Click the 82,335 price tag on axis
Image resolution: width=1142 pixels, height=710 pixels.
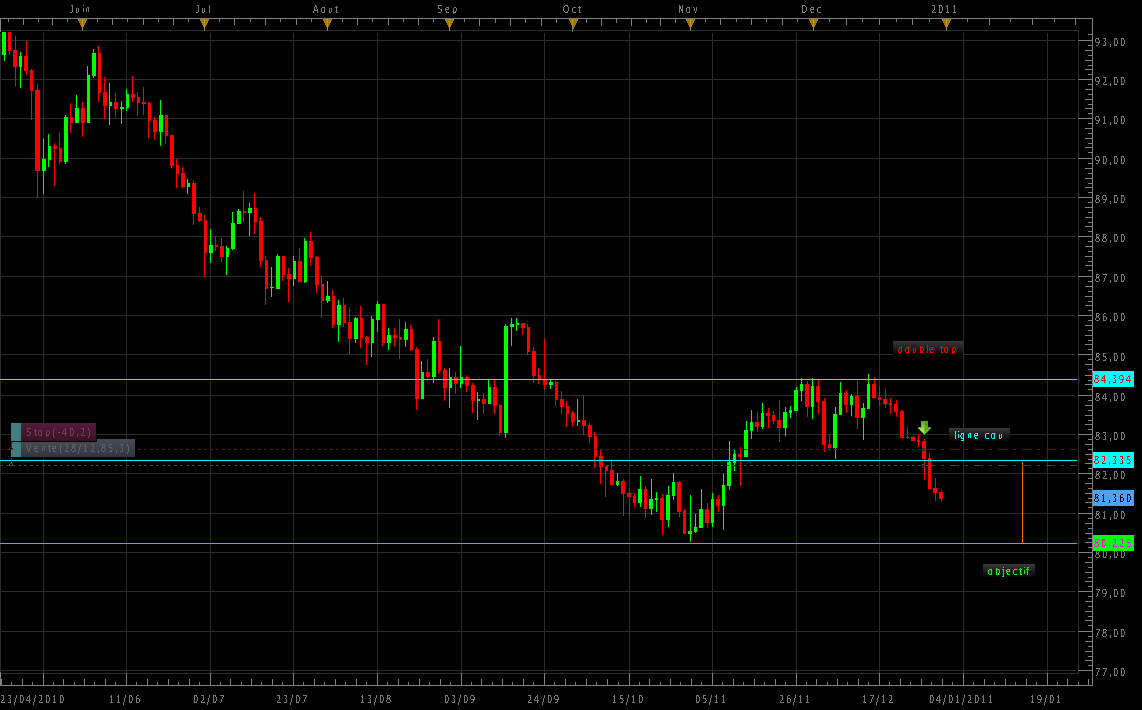(1113, 460)
